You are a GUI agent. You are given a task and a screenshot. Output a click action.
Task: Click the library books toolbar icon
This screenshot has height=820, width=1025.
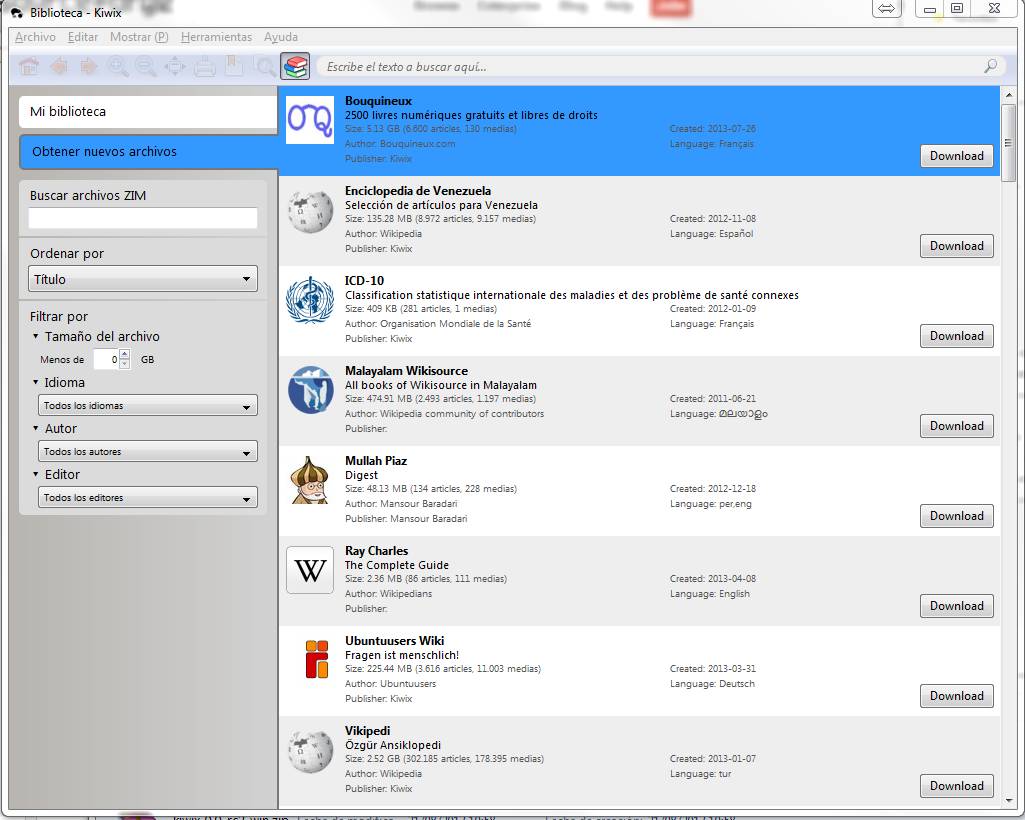(x=295, y=67)
